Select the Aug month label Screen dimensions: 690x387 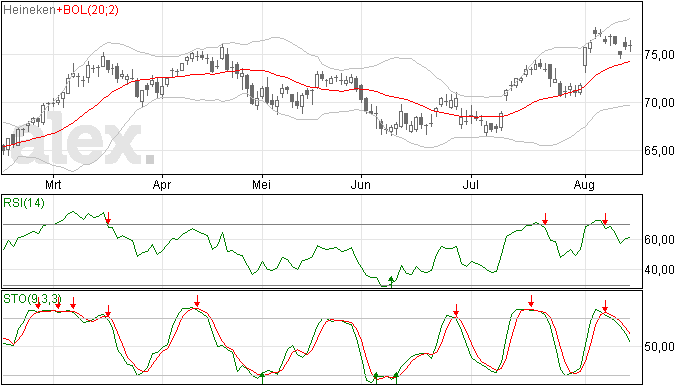pyautogui.click(x=584, y=184)
